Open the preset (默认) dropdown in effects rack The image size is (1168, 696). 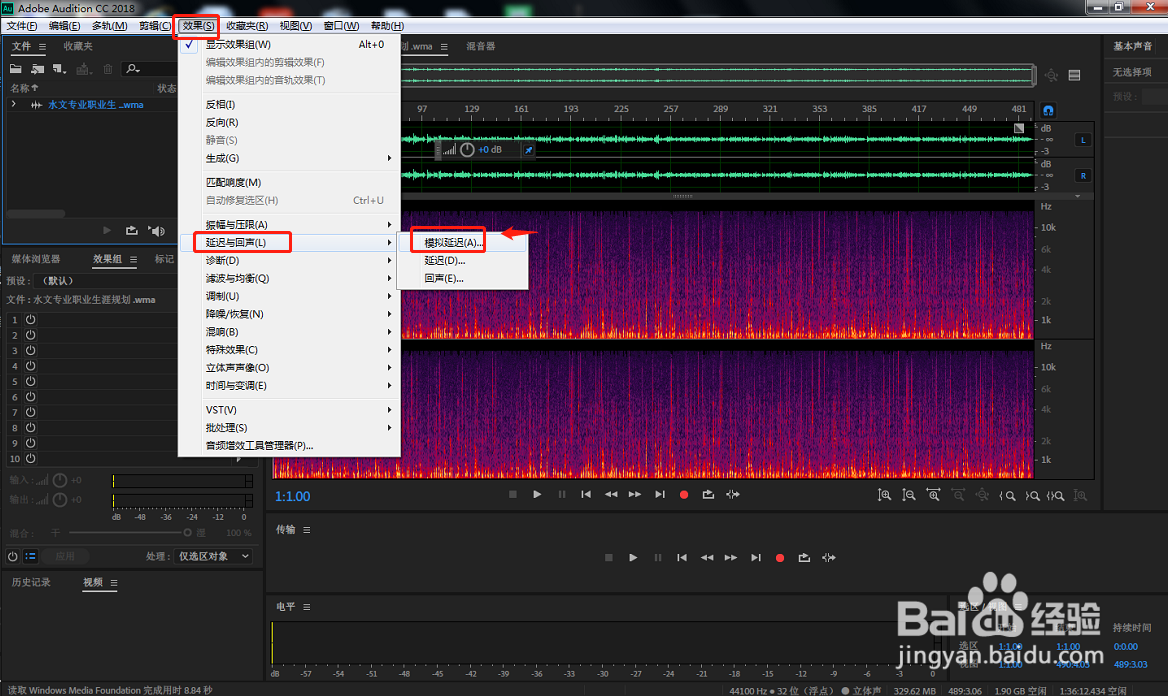pyautogui.click(x=104, y=281)
